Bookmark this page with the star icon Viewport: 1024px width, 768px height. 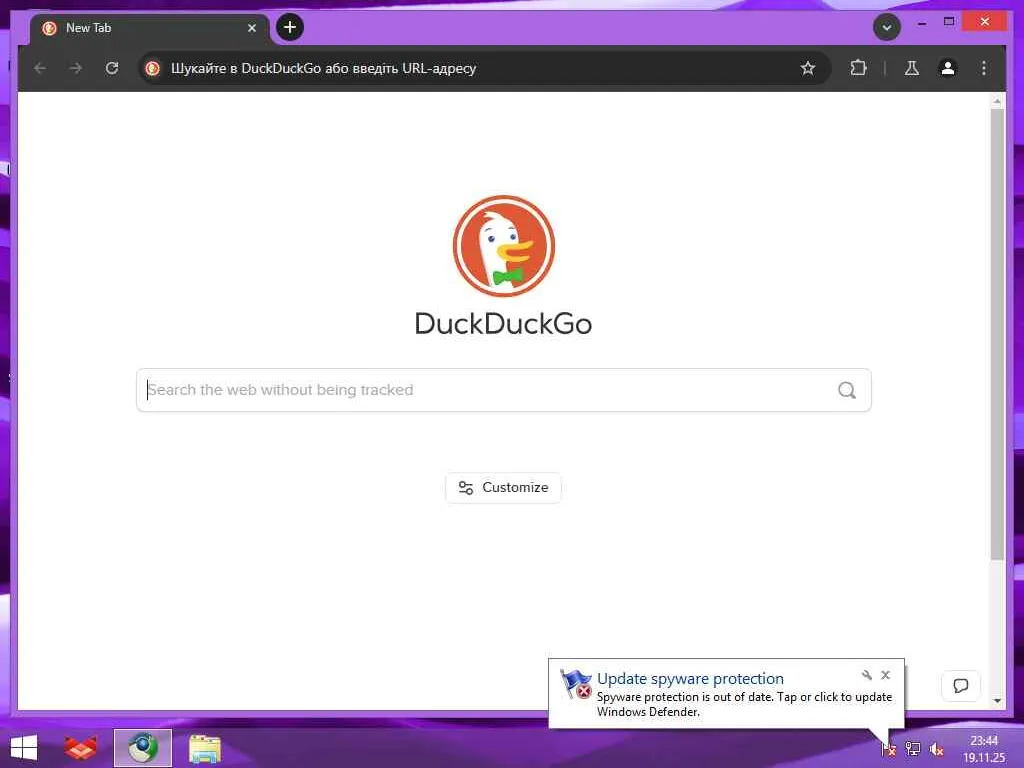tap(808, 68)
